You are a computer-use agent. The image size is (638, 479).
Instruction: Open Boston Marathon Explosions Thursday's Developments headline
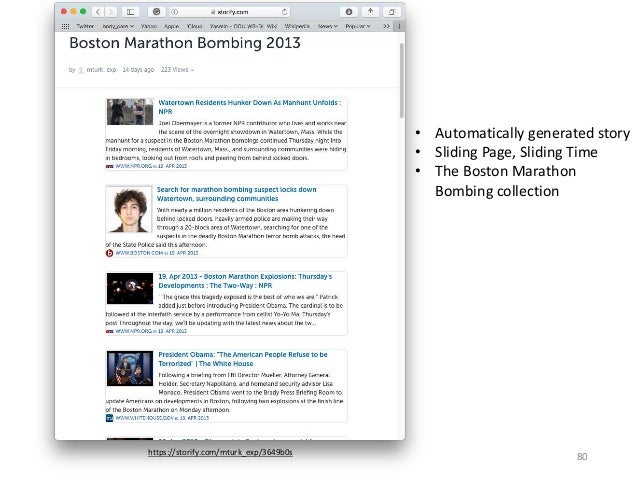pyautogui.click(x=245, y=281)
